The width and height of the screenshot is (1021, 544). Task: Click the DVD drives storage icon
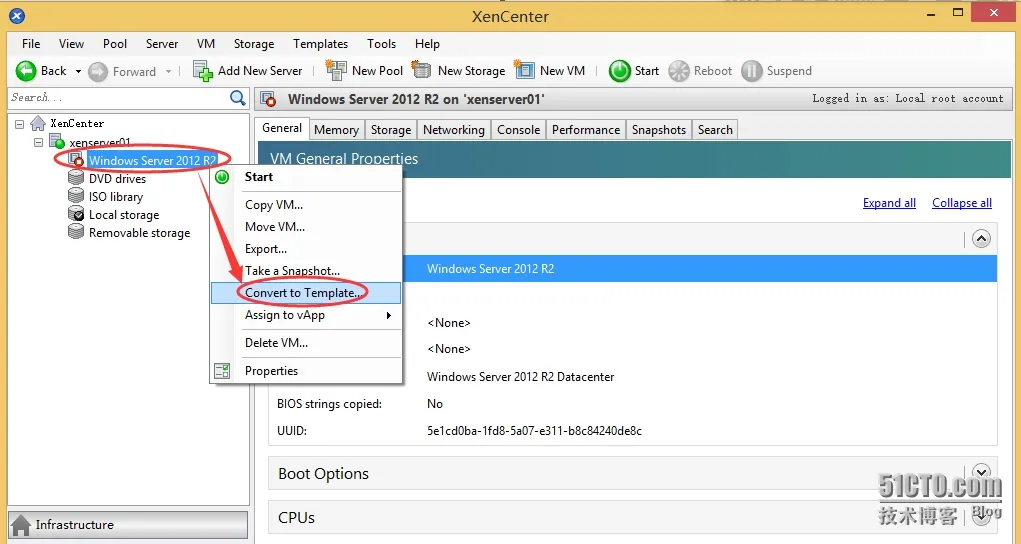[76, 178]
